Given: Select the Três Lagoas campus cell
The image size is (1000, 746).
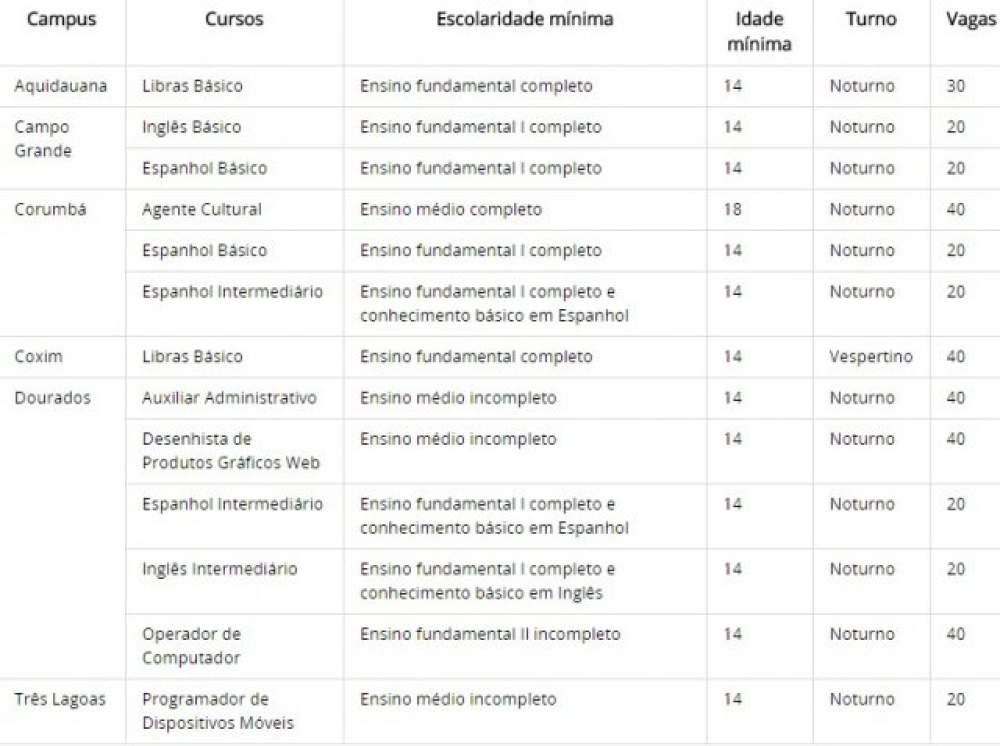Looking at the screenshot, I should pos(60,699).
